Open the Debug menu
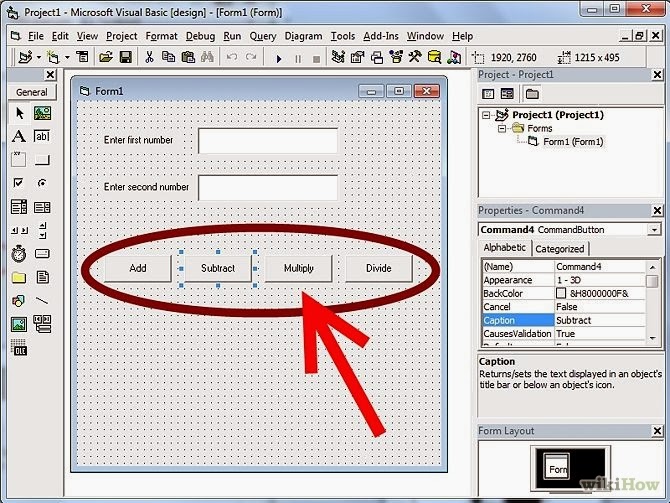Viewport: 670px width, 503px height. point(200,36)
